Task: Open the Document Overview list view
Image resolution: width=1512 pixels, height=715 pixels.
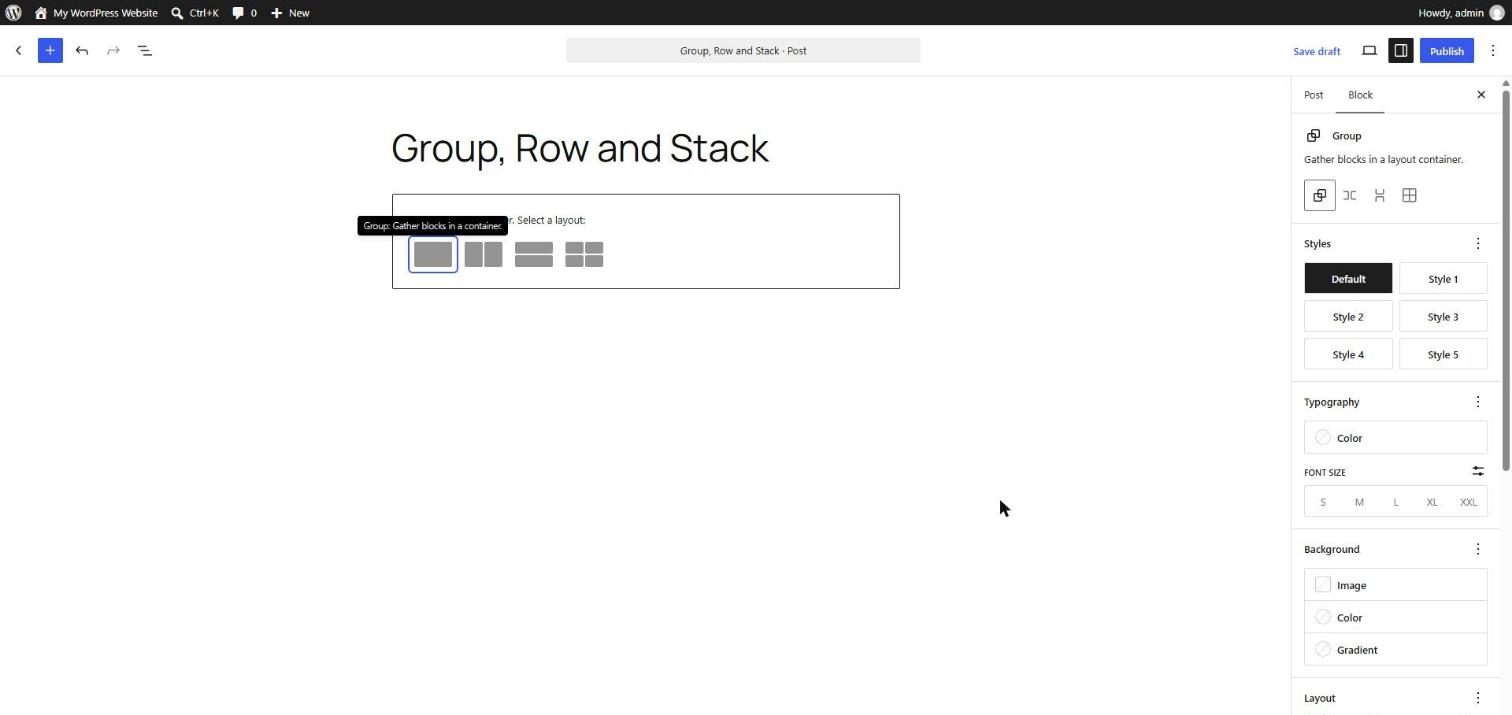Action: (145, 51)
